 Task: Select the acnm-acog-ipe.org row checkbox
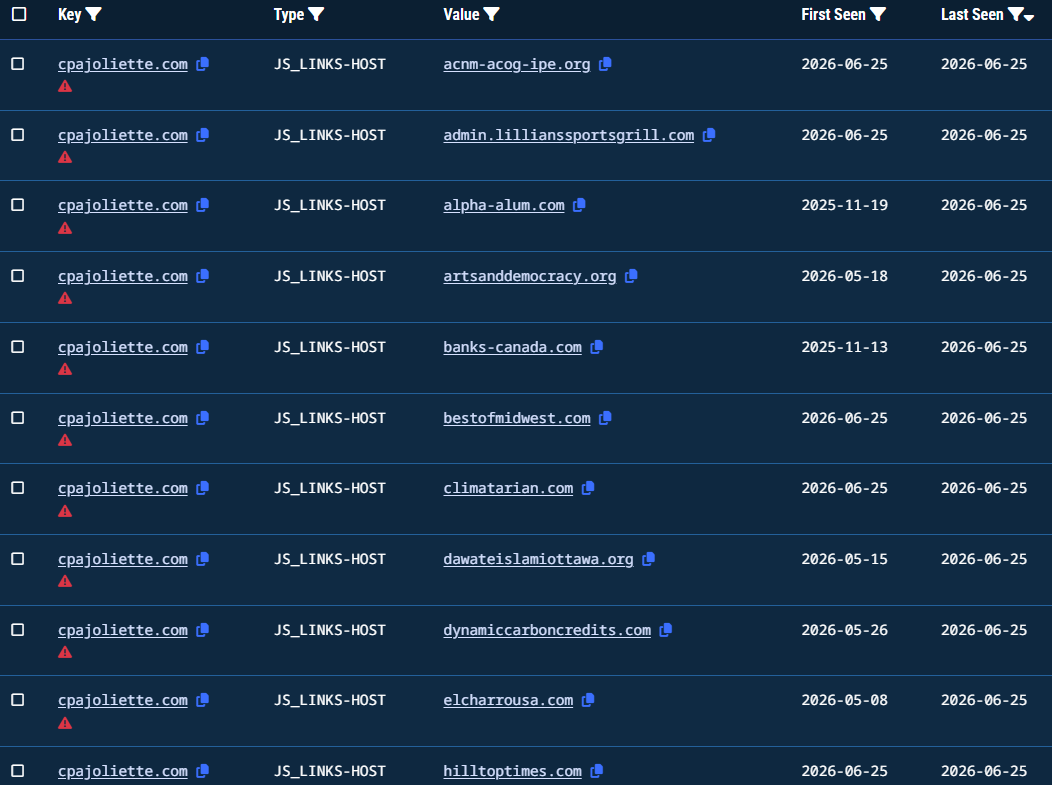[18, 64]
